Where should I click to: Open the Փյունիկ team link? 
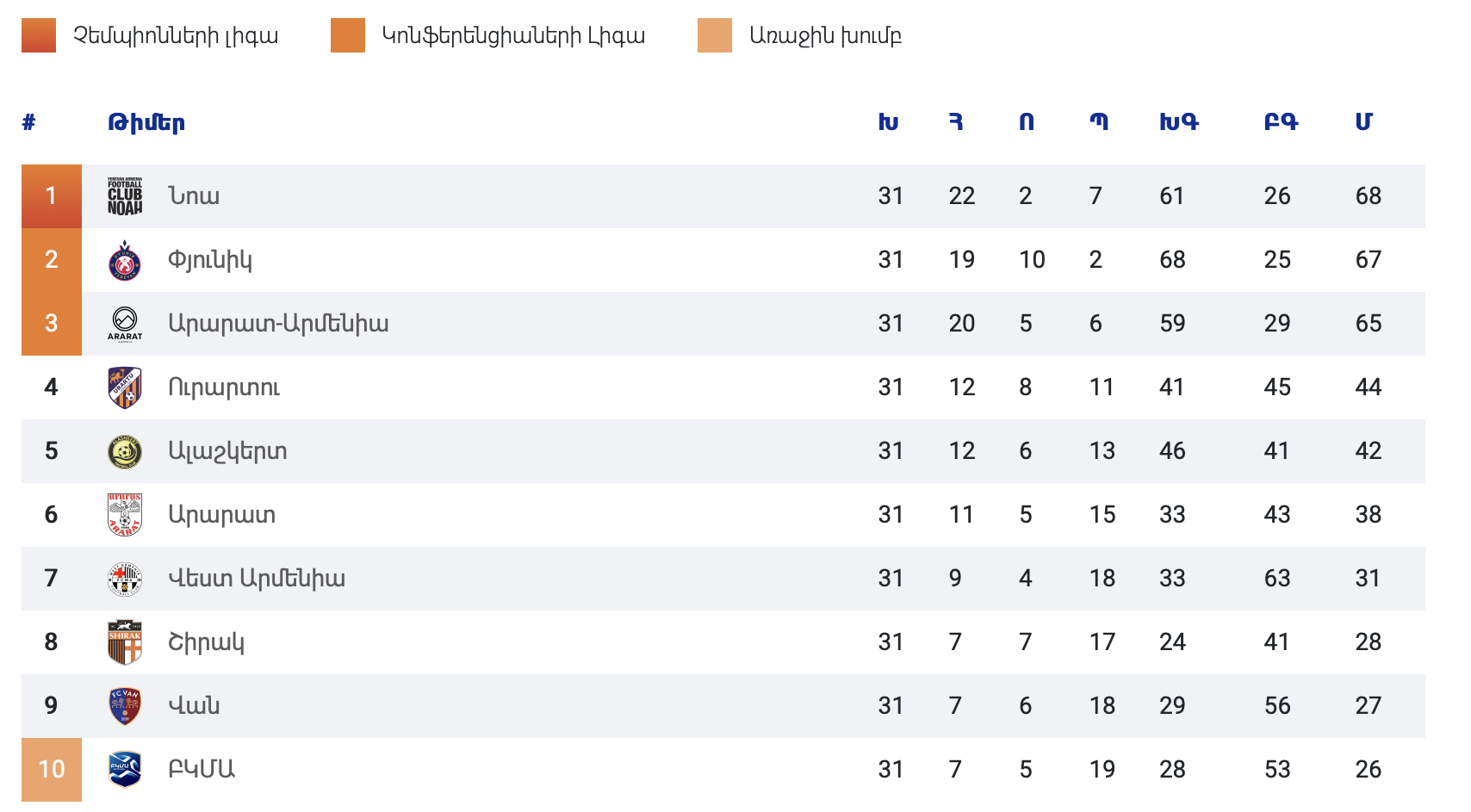210,260
